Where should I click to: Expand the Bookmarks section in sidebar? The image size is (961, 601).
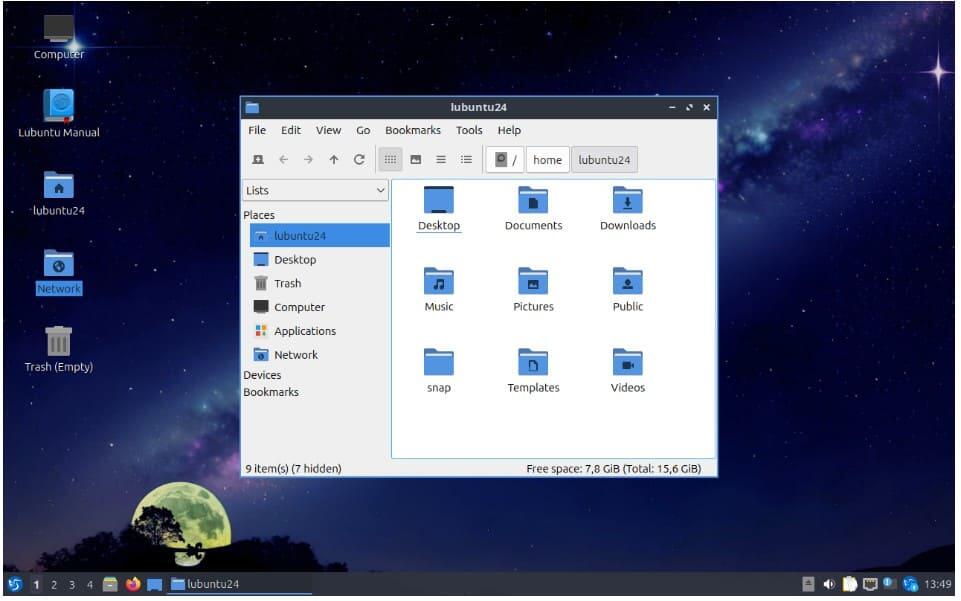[271, 392]
